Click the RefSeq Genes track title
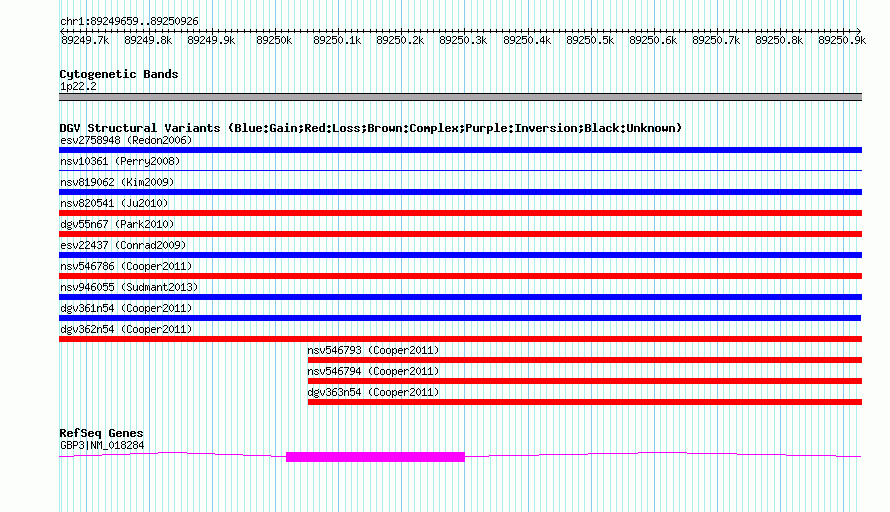890x512 pixels. (x=101, y=433)
